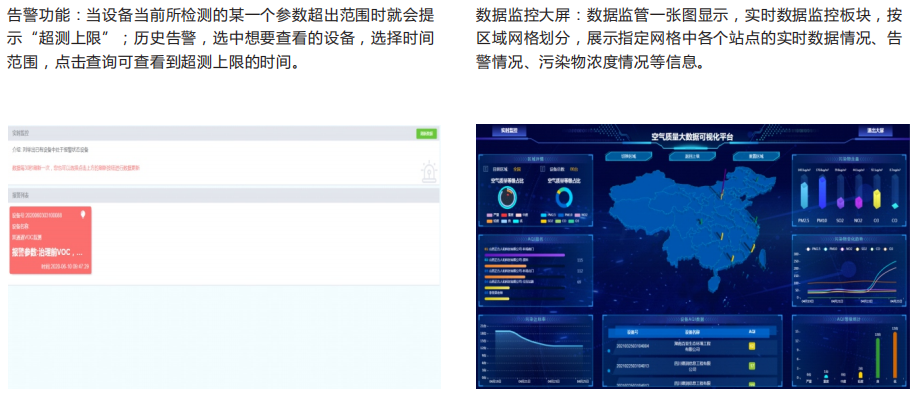
Task: Click the PM2.5 pollutant bar
Action: (x=804, y=195)
